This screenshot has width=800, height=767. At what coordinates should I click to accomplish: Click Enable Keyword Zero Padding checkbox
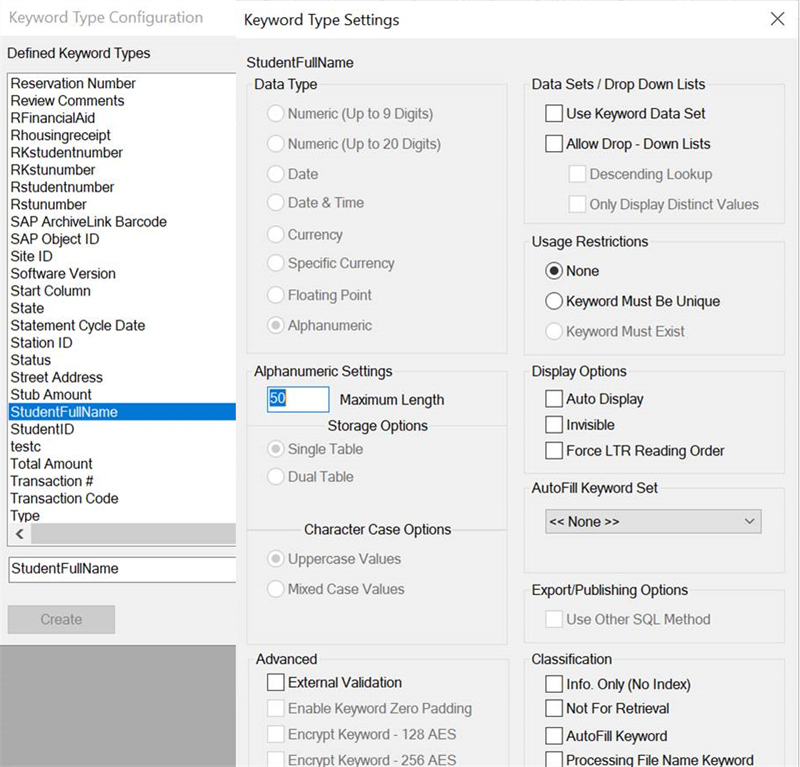(x=276, y=708)
